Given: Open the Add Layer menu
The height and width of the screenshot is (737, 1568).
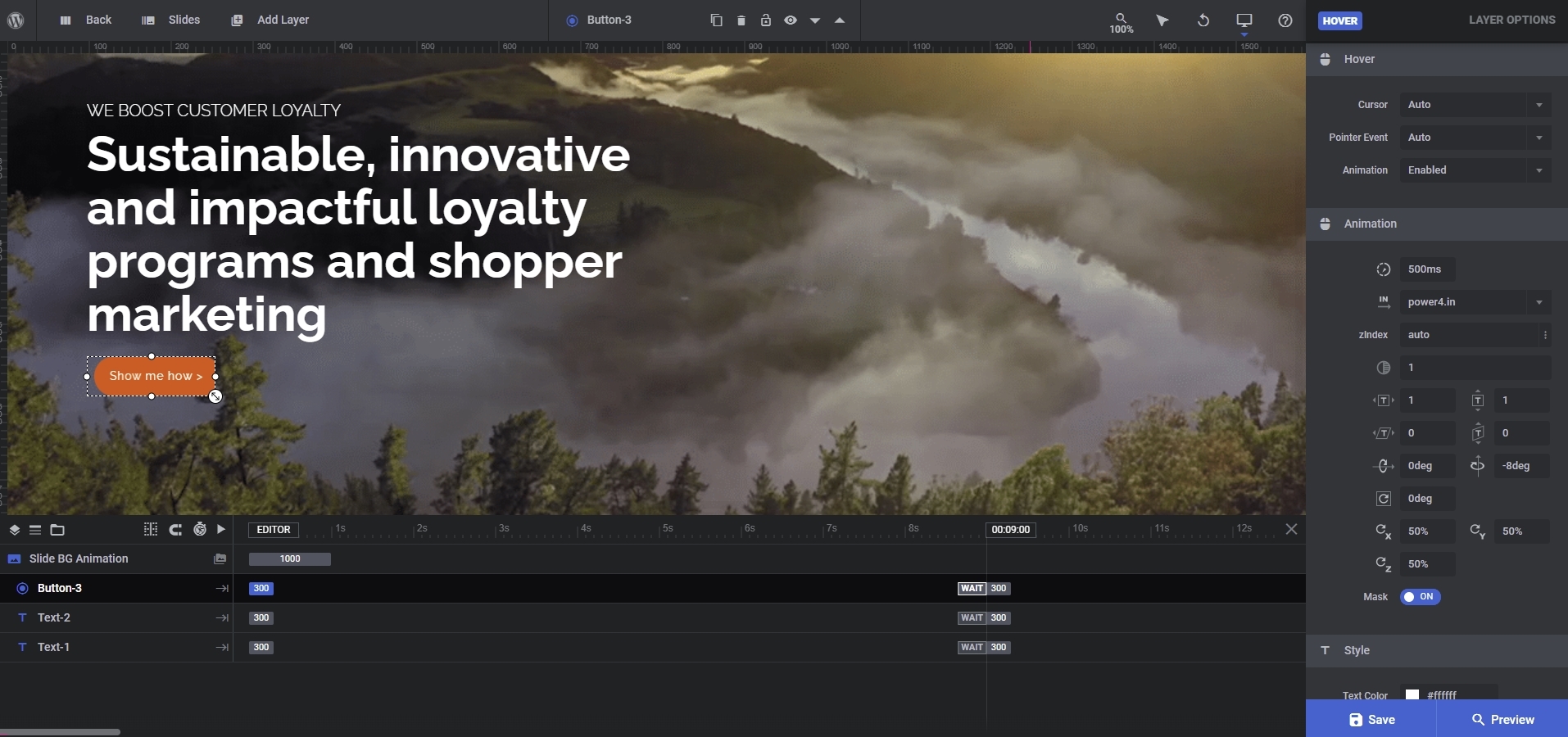Looking at the screenshot, I should point(270,20).
